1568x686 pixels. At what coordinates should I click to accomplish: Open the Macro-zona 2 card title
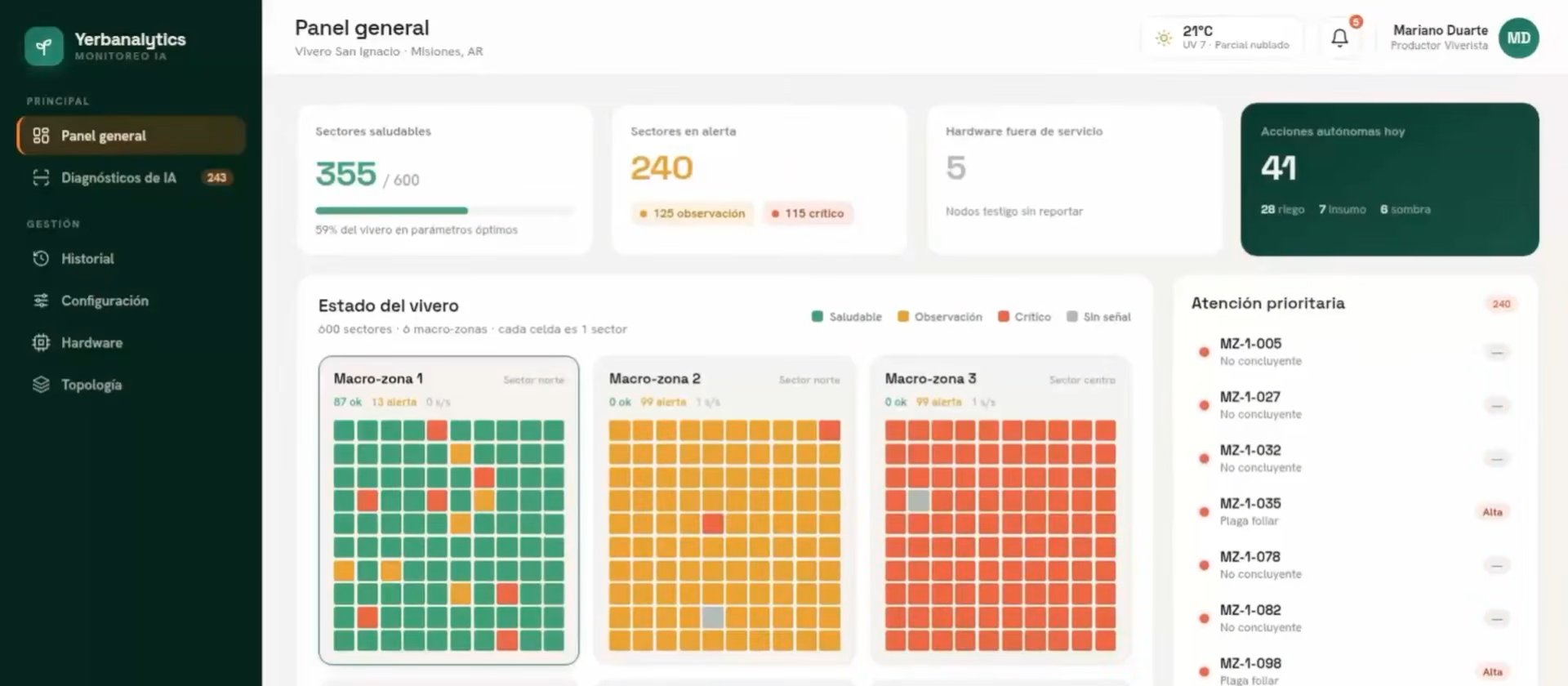655,379
